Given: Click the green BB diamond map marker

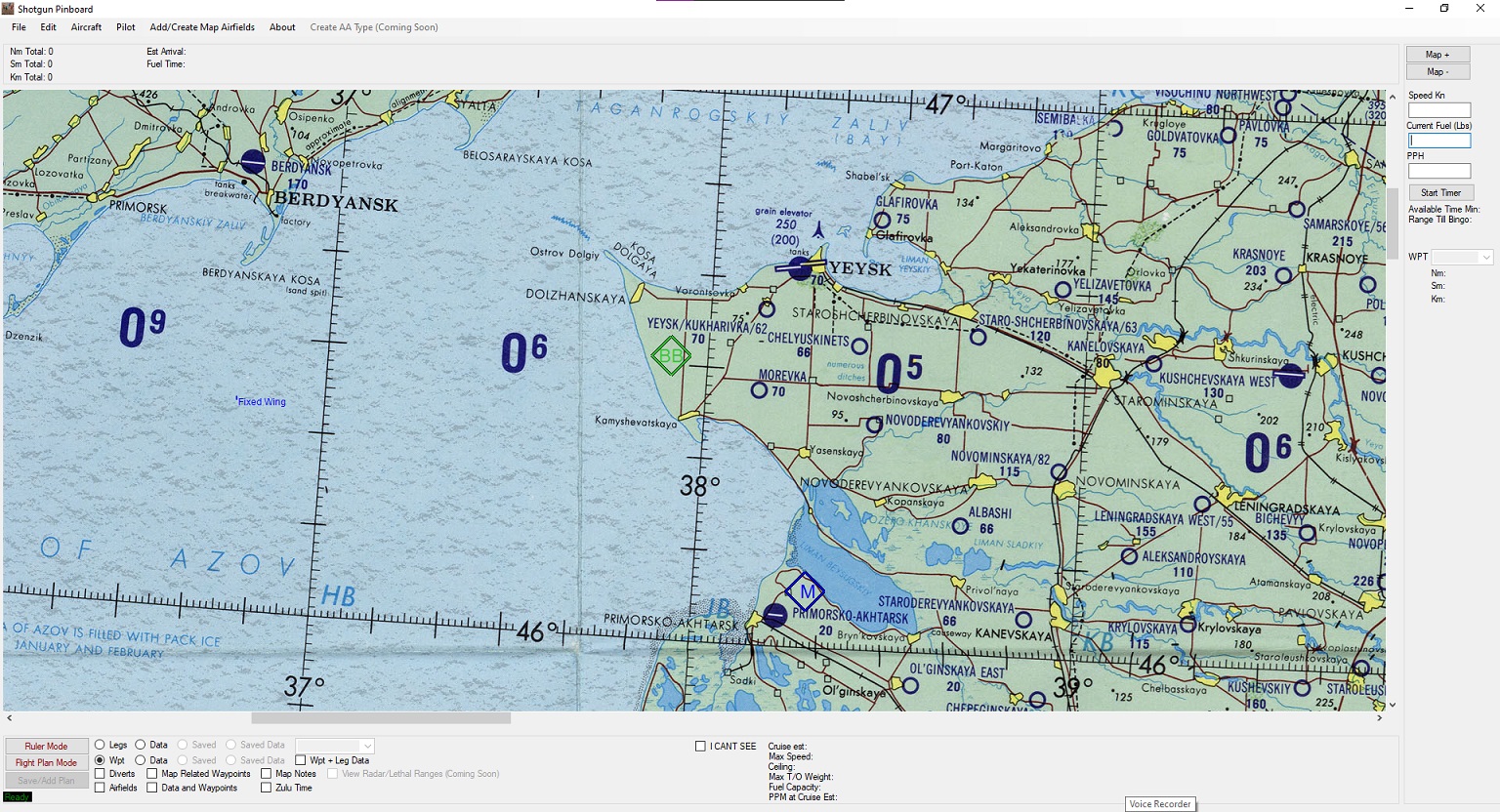Looking at the screenshot, I should point(671,356).
